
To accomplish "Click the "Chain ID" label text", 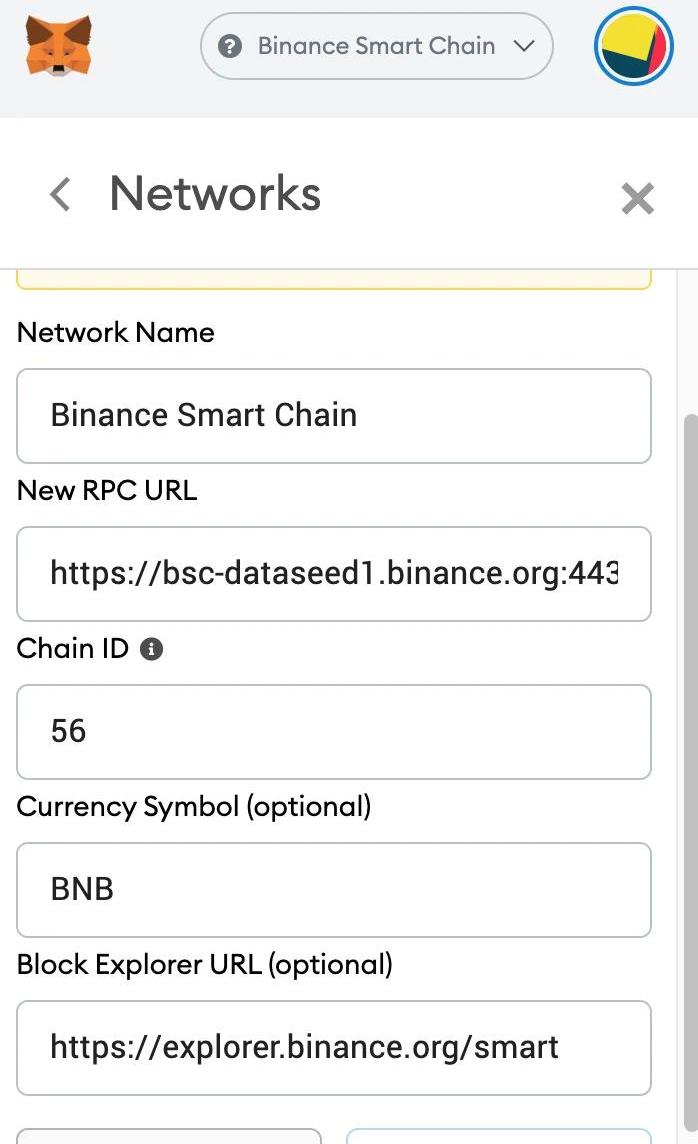I will click(73, 649).
